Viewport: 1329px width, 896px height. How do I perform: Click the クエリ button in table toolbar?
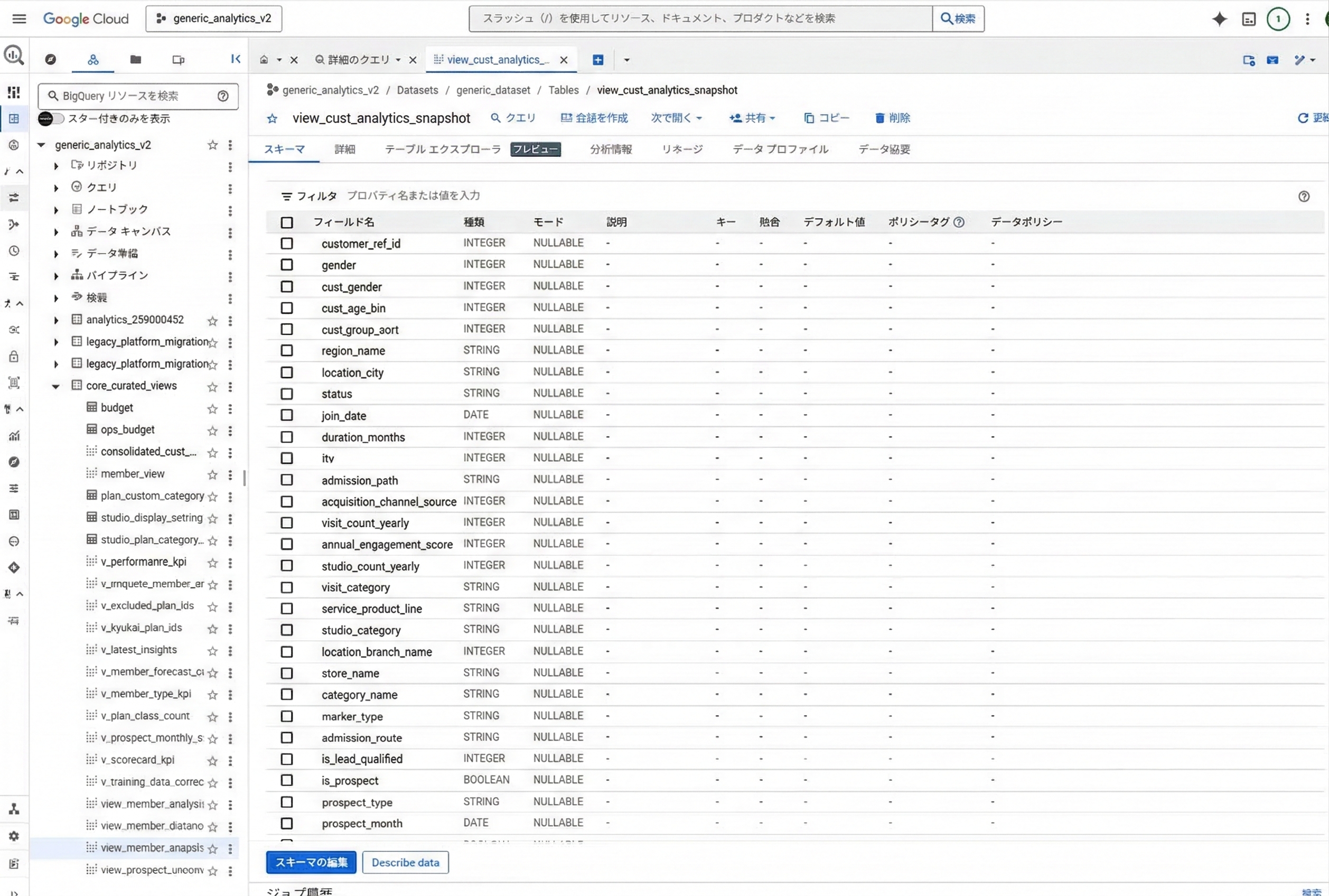tap(513, 118)
